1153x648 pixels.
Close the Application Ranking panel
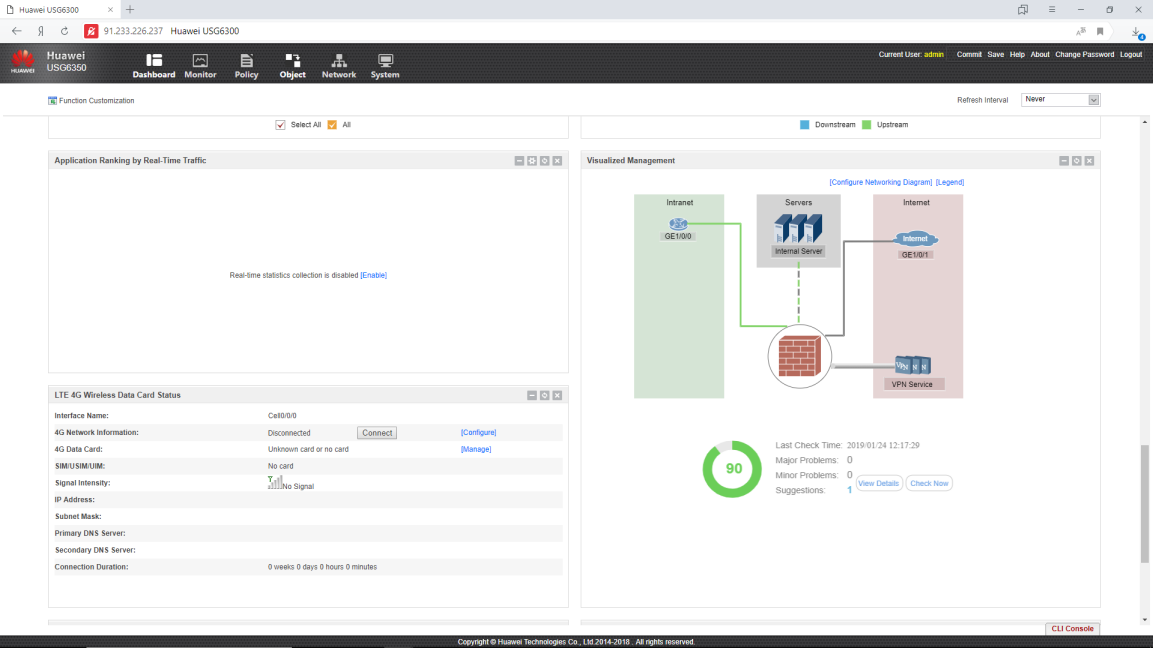(x=557, y=160)
